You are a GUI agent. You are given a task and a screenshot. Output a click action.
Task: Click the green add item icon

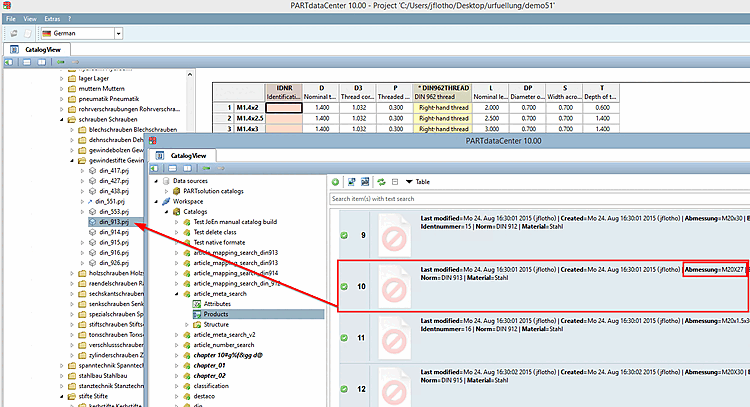coord(336,182)
